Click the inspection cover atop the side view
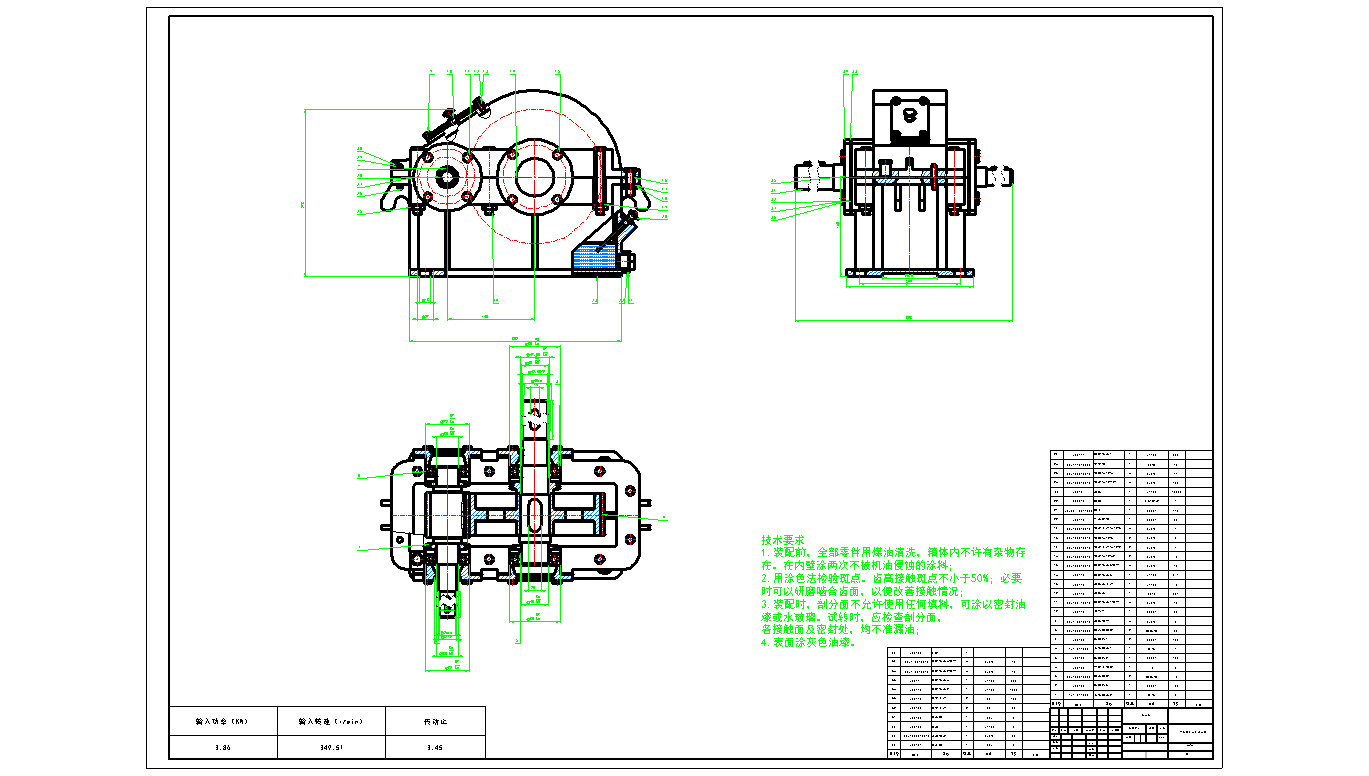 tap(909, 120)
